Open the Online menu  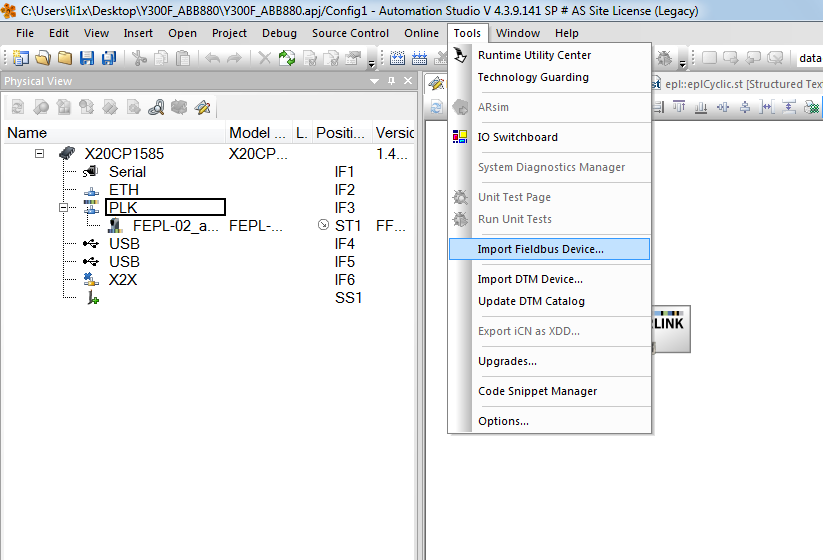(x=421, y=33)
